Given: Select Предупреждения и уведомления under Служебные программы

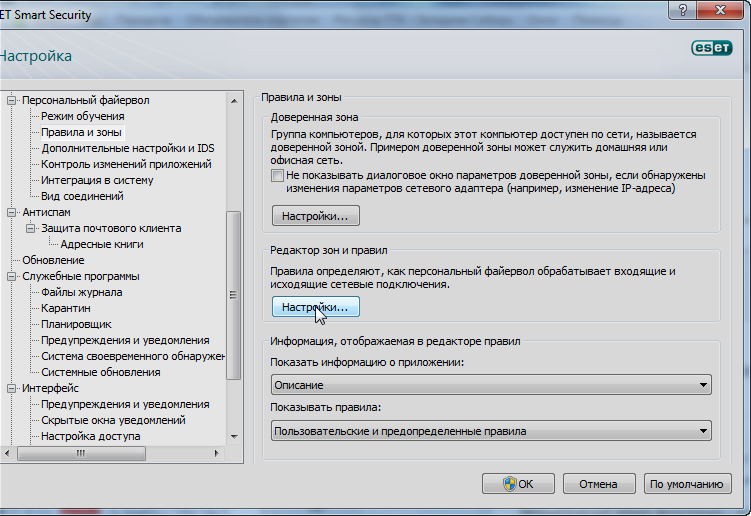Looking at the screenshot, I should (125, 340).
